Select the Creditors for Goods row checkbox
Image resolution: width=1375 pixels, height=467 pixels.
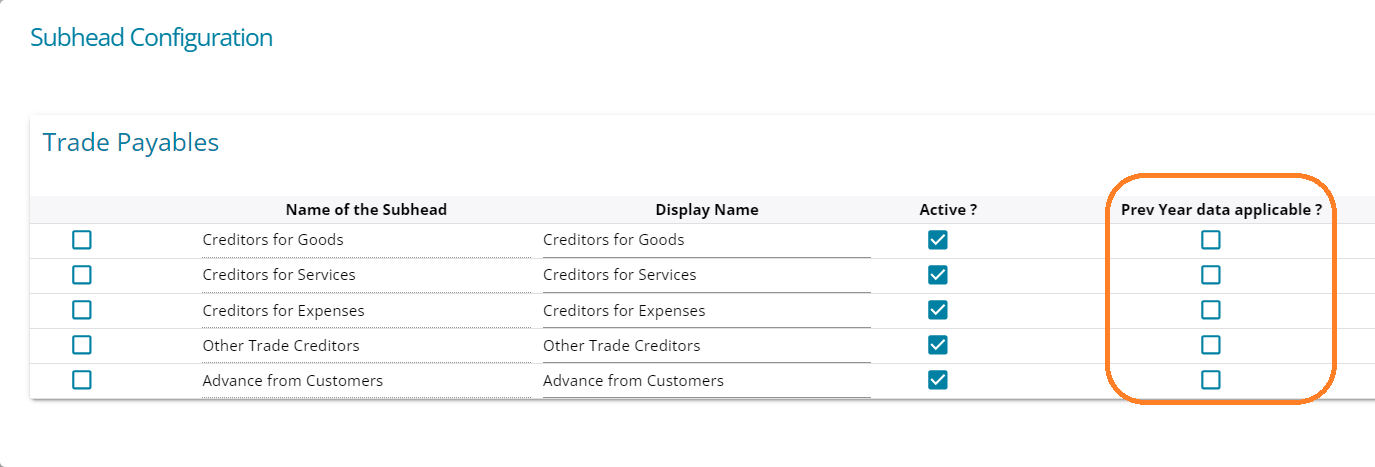pos(82,240)
